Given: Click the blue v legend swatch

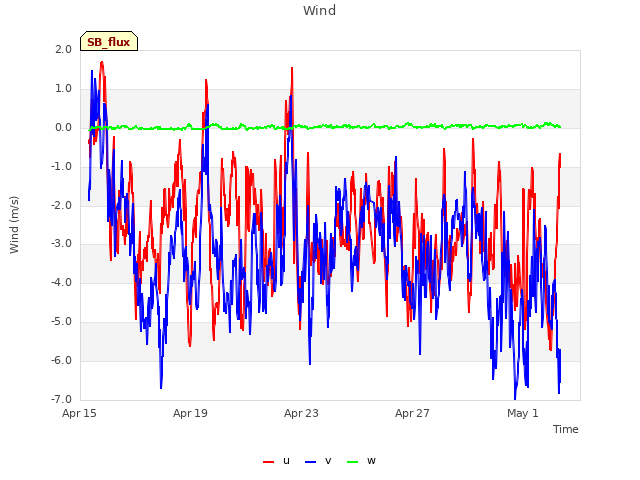Looking at the screenshot, I should coord(311,462).
